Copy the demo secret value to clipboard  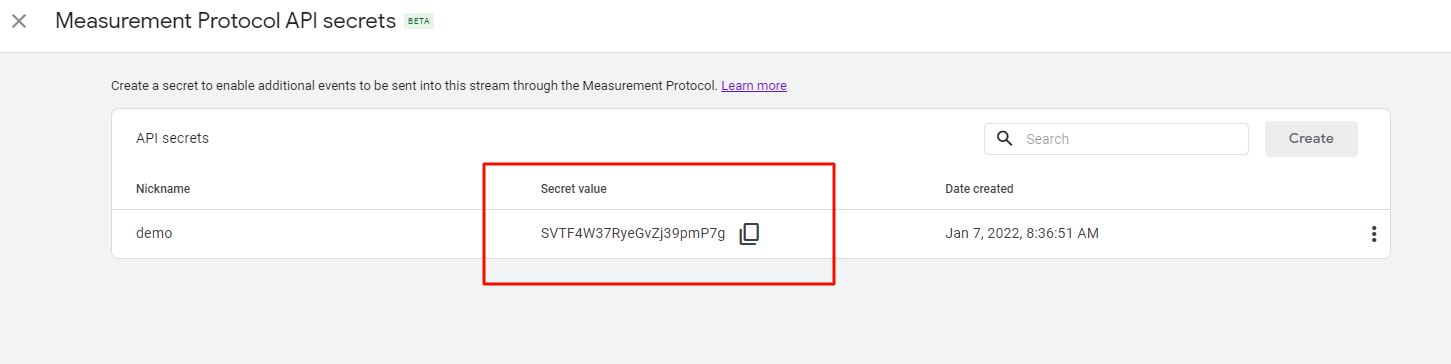[x=749, y=234]
